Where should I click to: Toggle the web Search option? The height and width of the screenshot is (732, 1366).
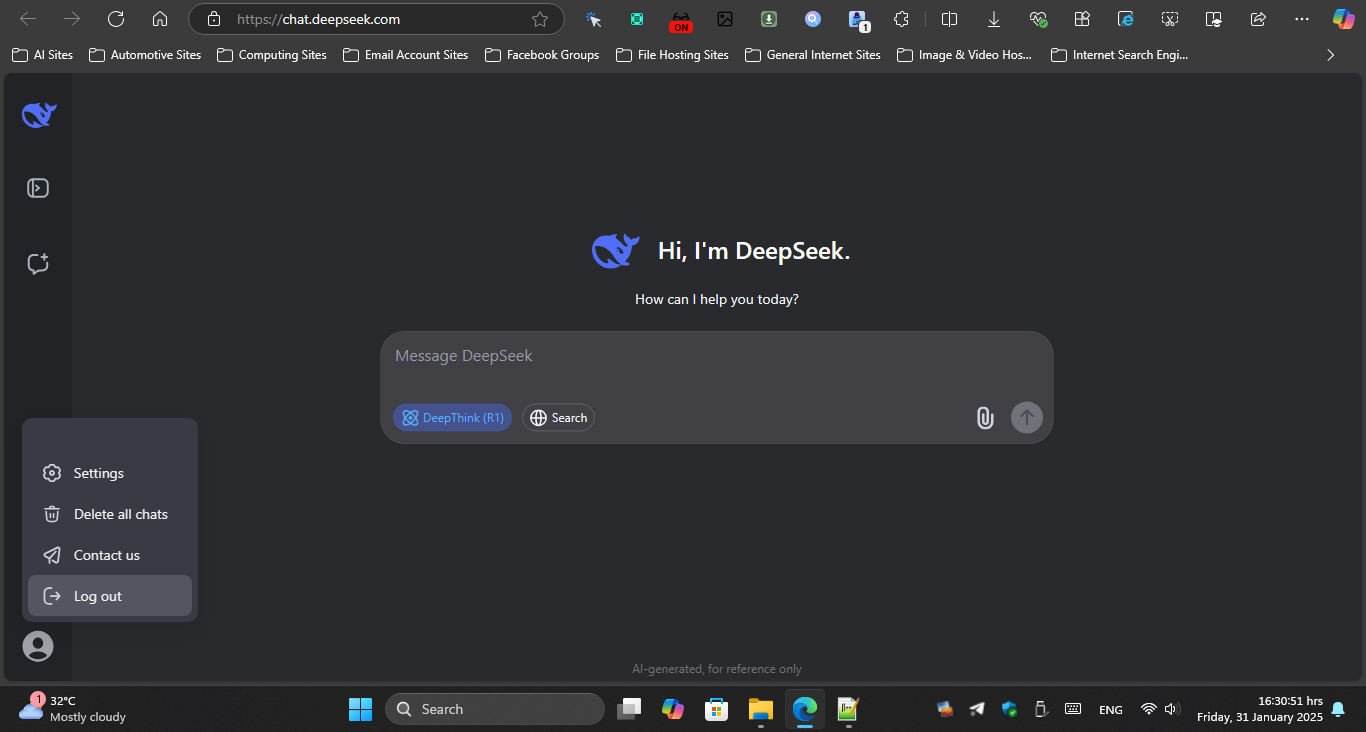coord(558,418)
